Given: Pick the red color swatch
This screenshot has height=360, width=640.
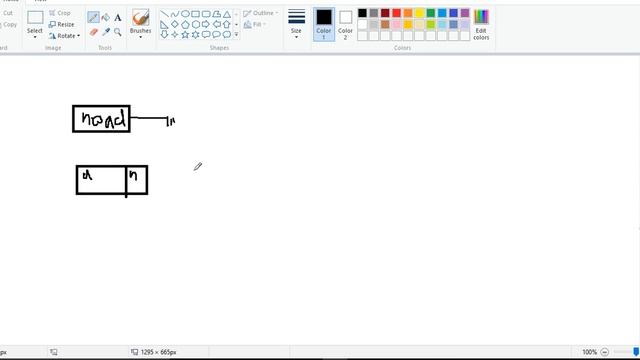Looking at the screenshot, I should coord(396,13).
